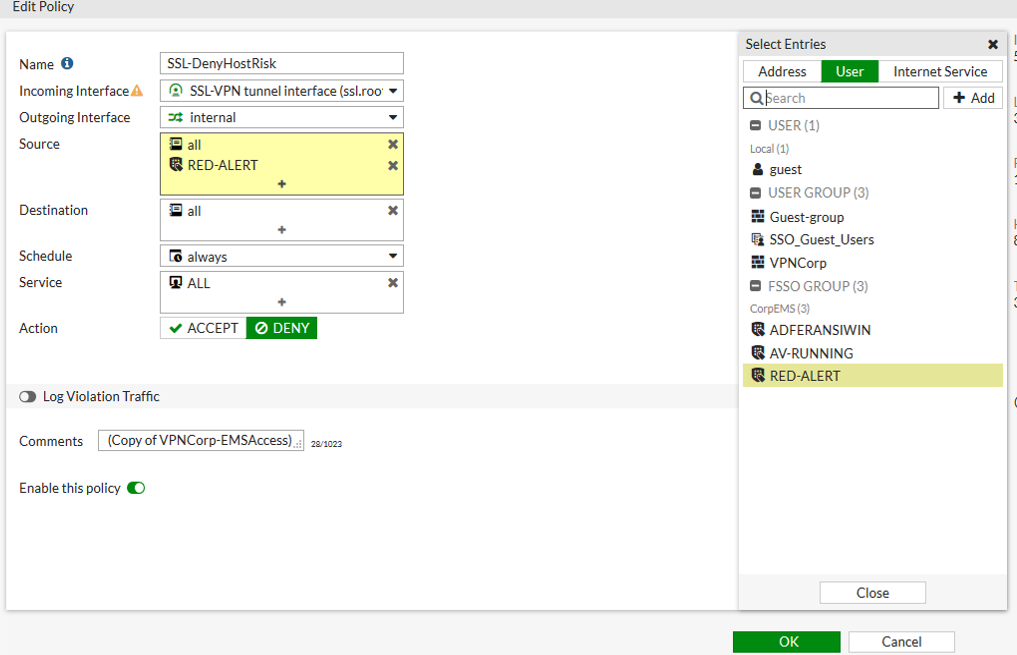Select ADFERANSIWIN entry
This screenshot has width=1017, height=655.
872,329
